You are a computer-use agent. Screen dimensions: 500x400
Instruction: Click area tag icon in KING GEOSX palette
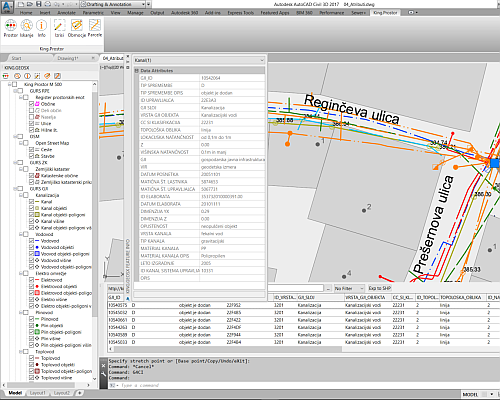[x=47, y=76]
